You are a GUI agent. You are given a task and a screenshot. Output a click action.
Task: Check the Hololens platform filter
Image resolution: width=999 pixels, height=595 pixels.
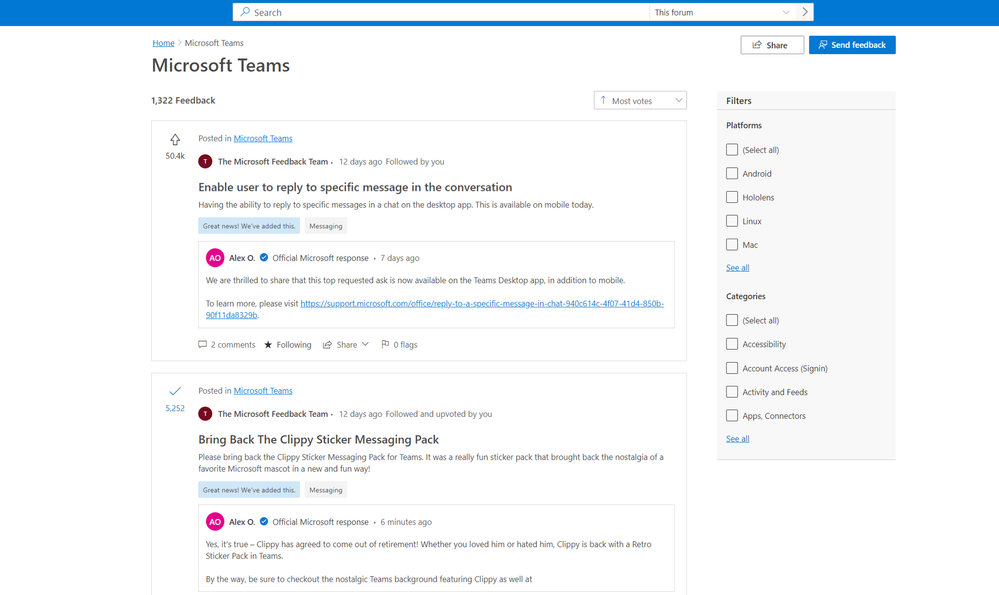click(x=732, y=197)
